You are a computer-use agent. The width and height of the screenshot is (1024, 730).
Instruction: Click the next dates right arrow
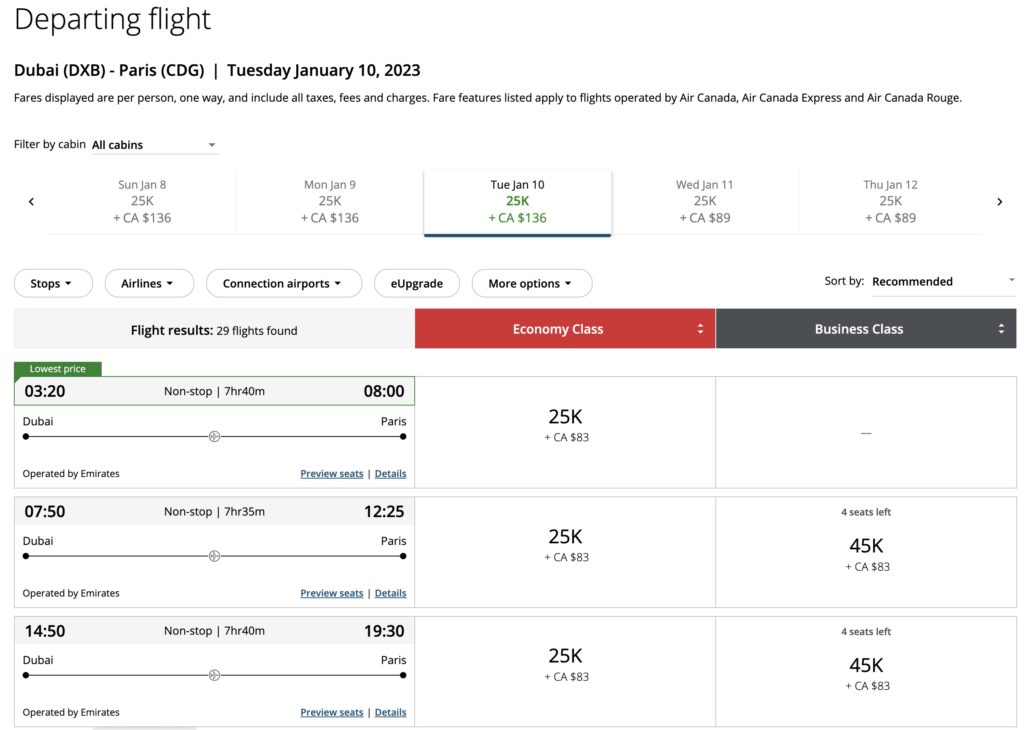[999, 202]
